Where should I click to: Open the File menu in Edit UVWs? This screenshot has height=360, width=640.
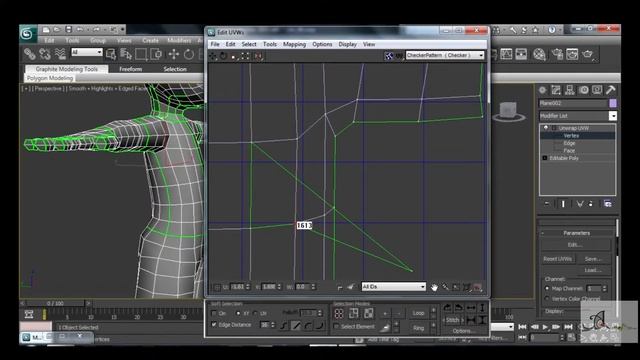pyautogui.click(x=215, y=44)
